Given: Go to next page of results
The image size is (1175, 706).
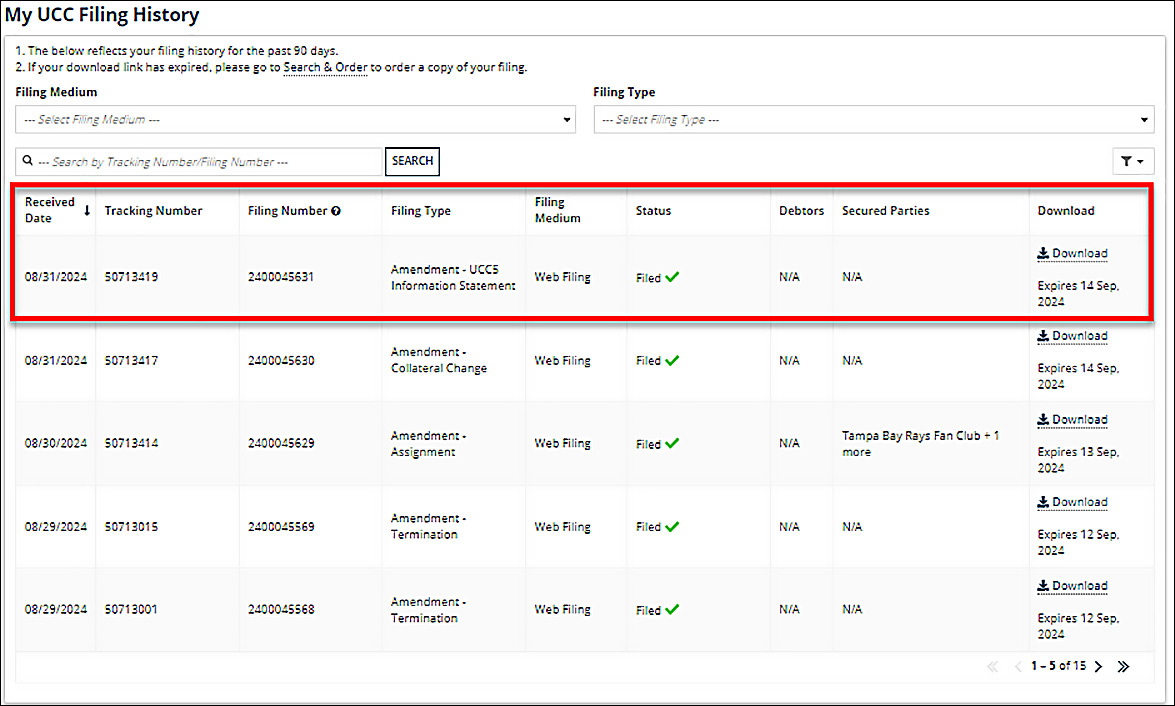Looking at the screenshot, I should coord(1098,666).
